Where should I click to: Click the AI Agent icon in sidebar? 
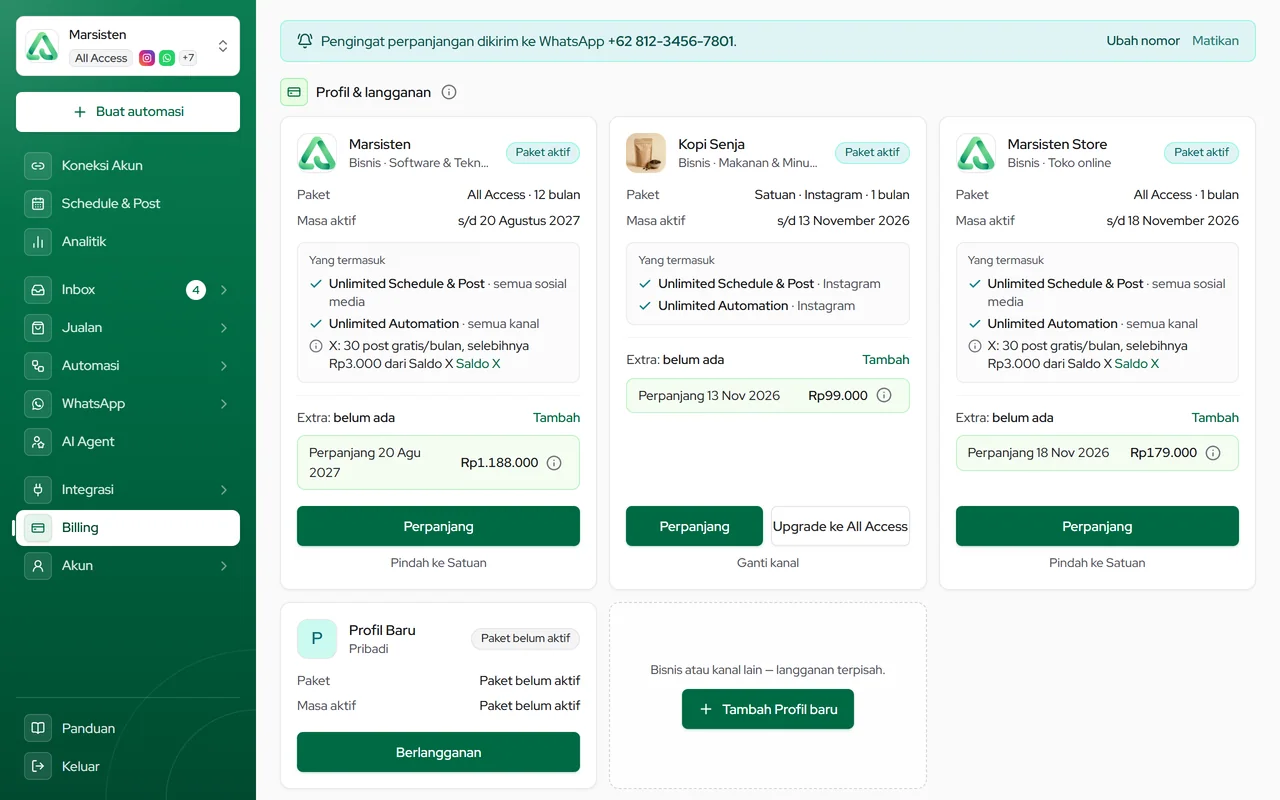[38, 441]
